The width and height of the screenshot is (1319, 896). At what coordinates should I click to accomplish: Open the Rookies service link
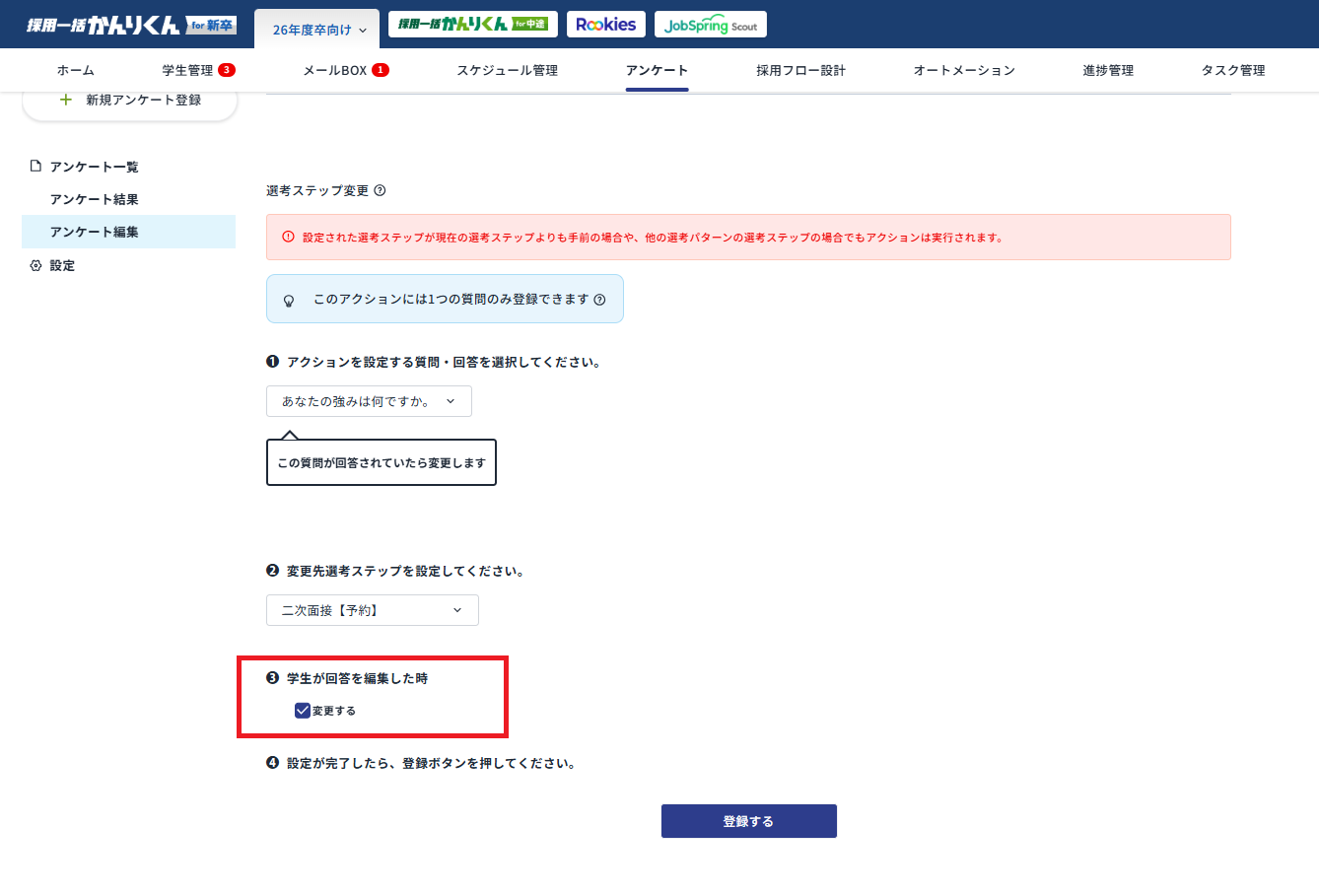605,23
